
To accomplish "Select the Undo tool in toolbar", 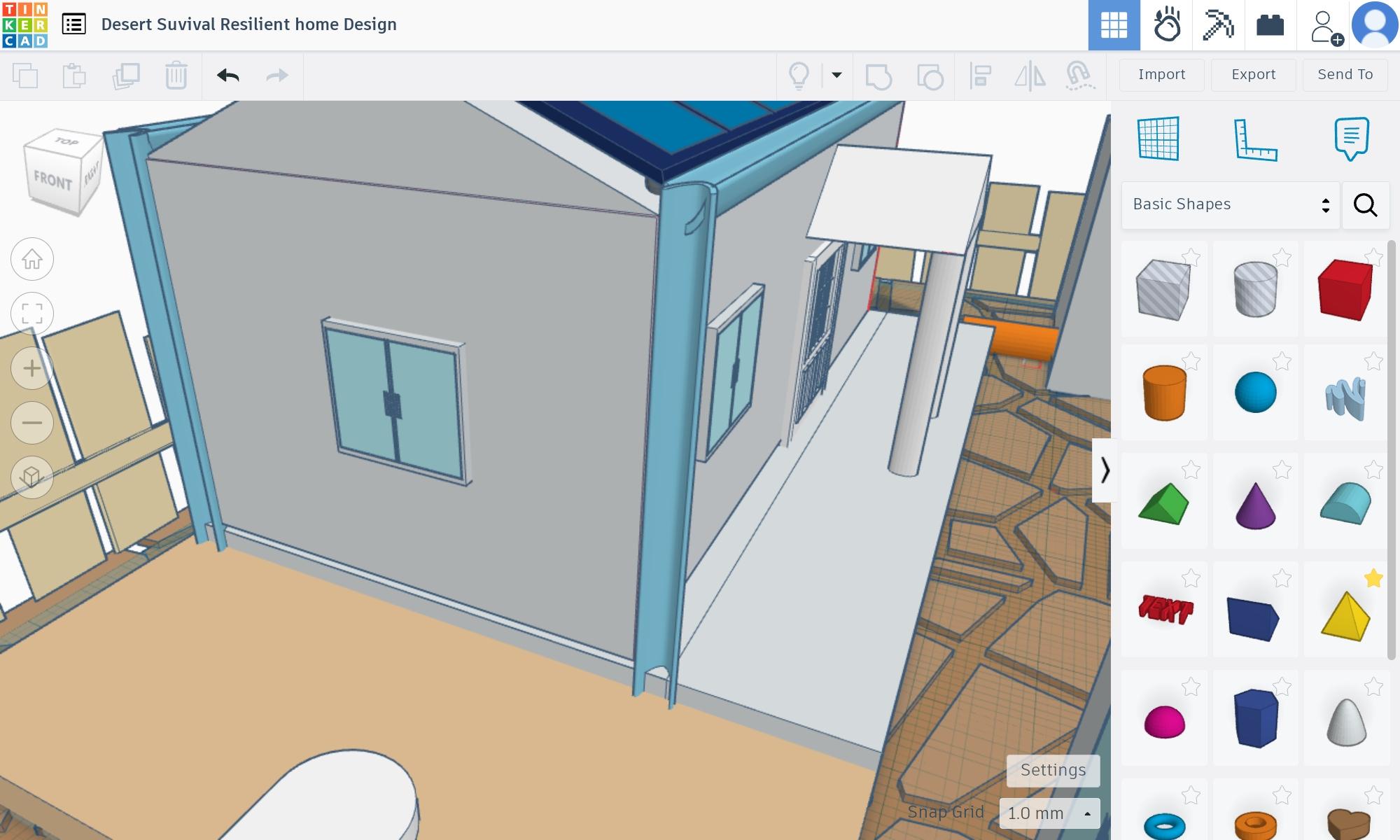I will click(227, 75).
